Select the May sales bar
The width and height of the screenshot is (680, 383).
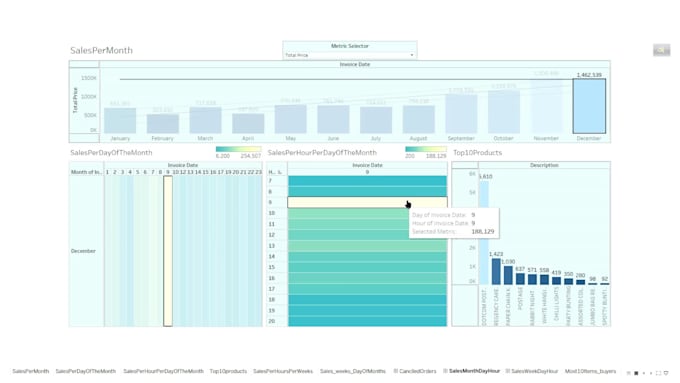[x=291, y=119]
